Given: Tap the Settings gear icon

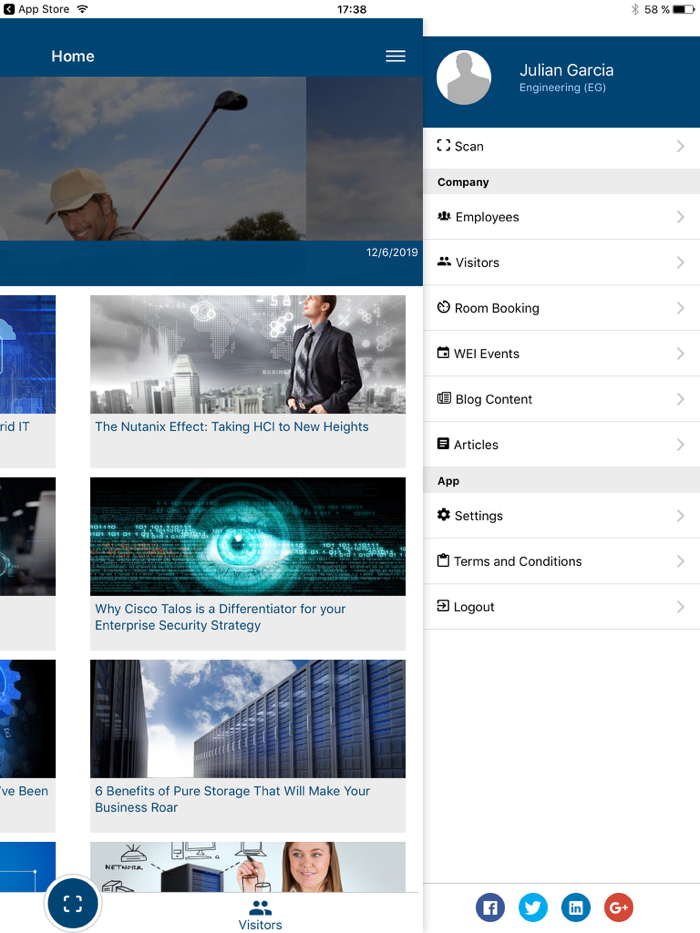Looking at the screenshot, I should click(x=443, y=515).
